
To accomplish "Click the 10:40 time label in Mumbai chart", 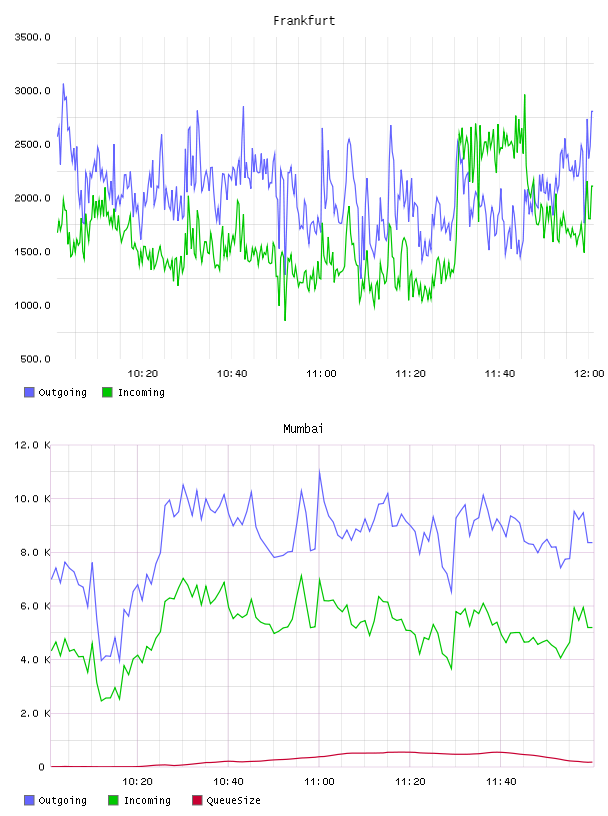I will (229, 782).
